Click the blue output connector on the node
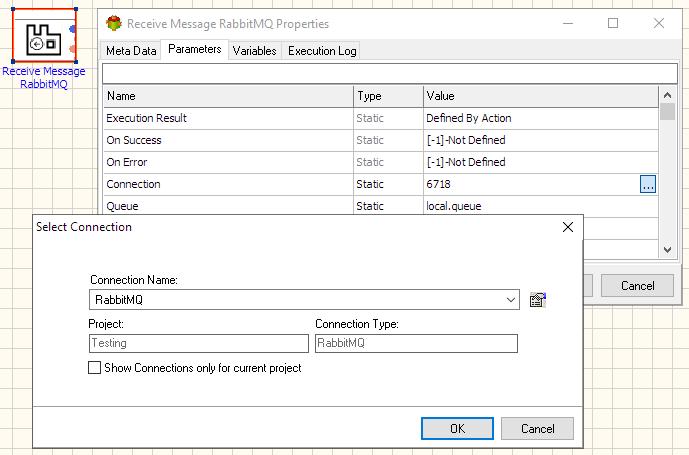 pyautogui.click(x=73, y=29)
